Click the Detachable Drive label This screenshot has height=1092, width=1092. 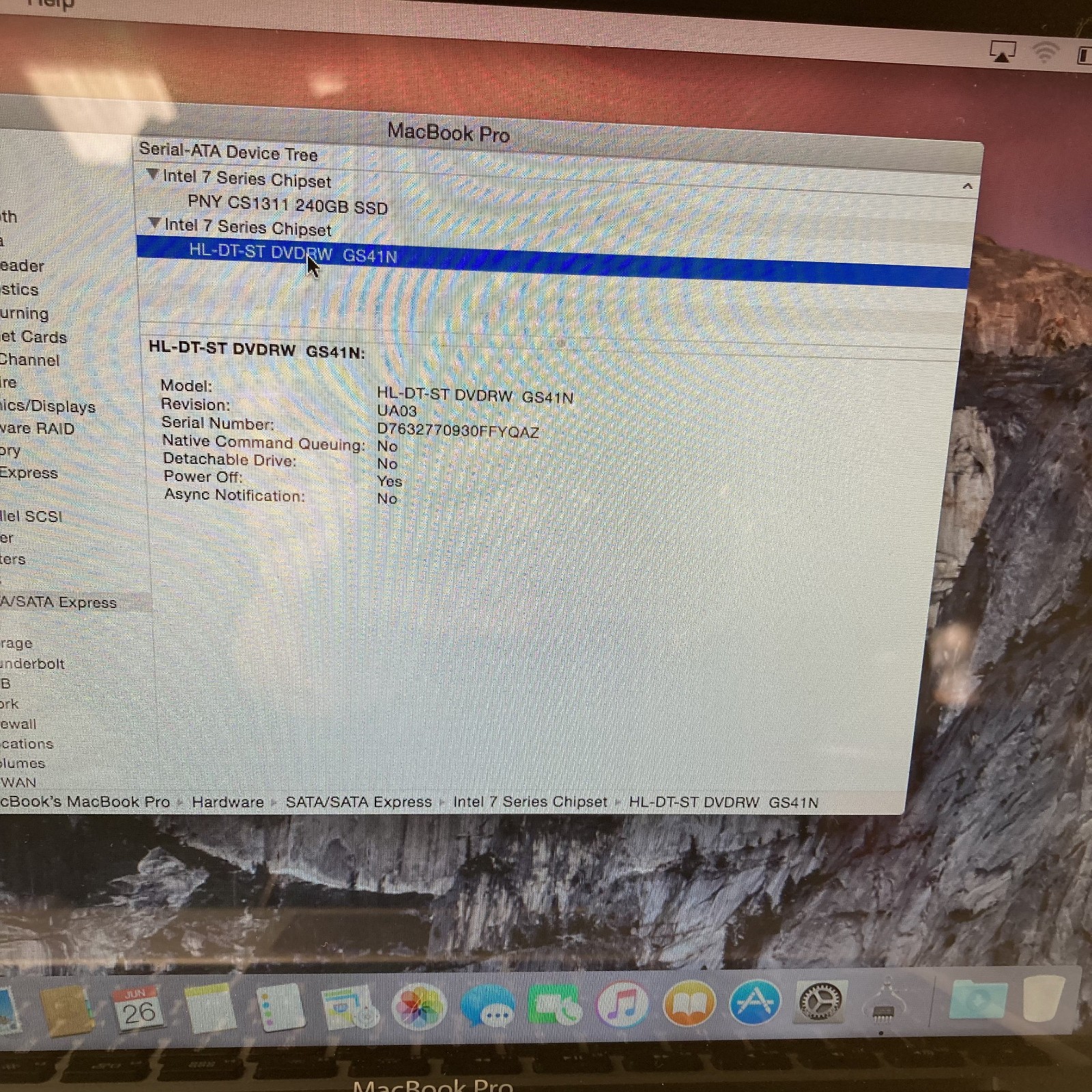[x=229, y=459]
